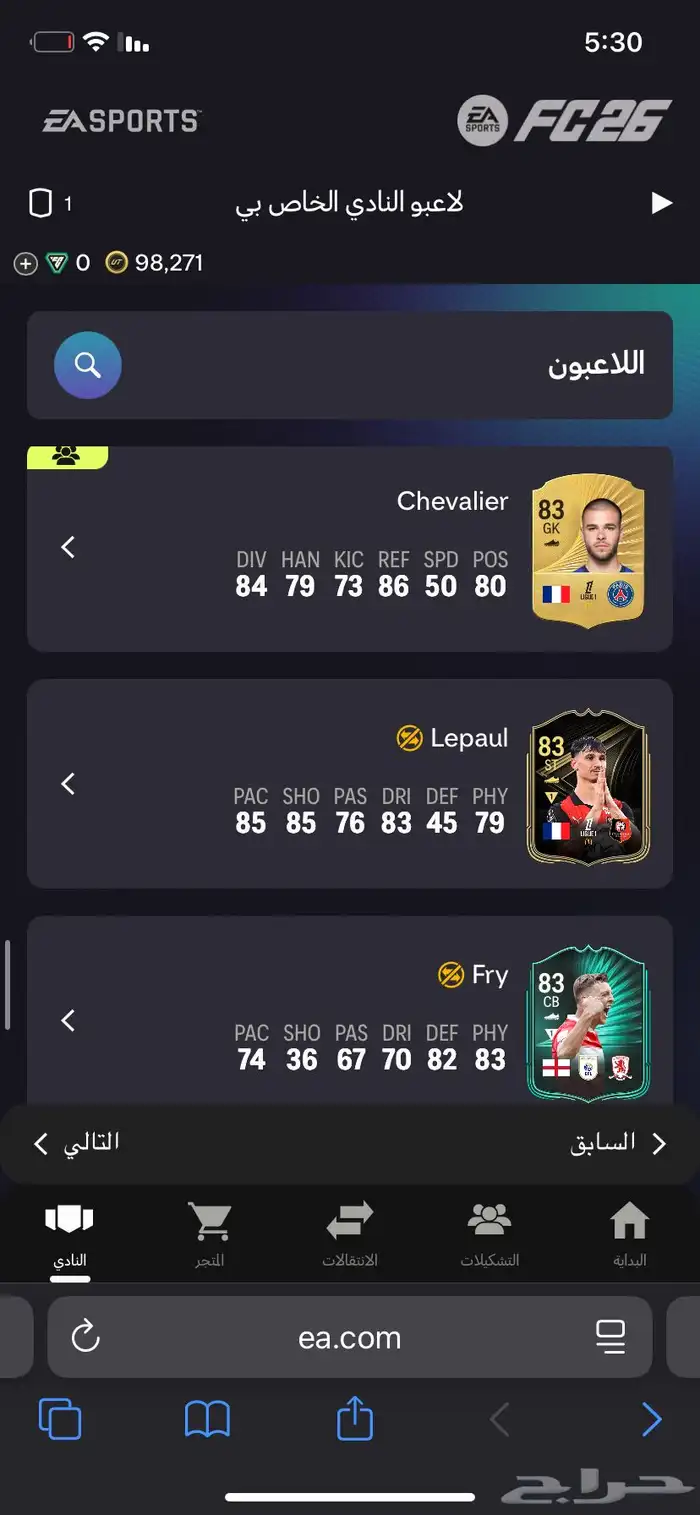The height and width of the screenshot is (1515, 700).
Task: Open Safari share sheet icon
Action: [355, 1418]
